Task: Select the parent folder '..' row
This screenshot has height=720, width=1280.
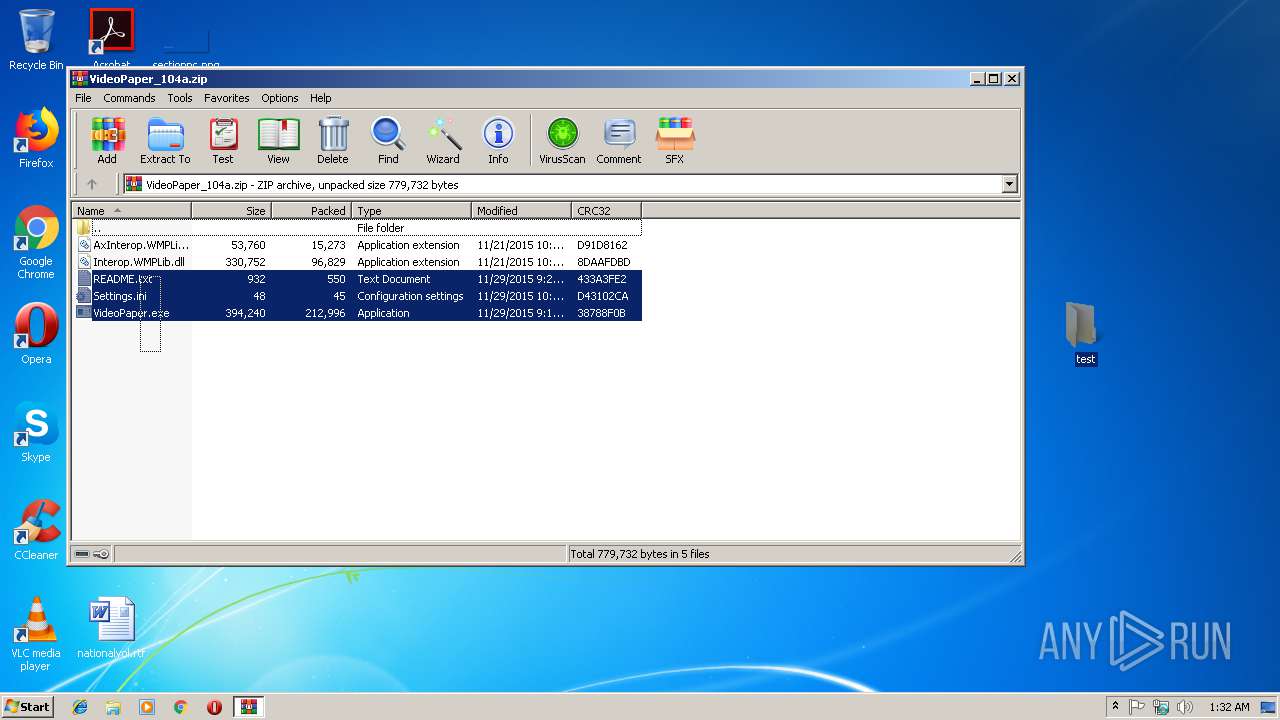Action: click(358, 228)
